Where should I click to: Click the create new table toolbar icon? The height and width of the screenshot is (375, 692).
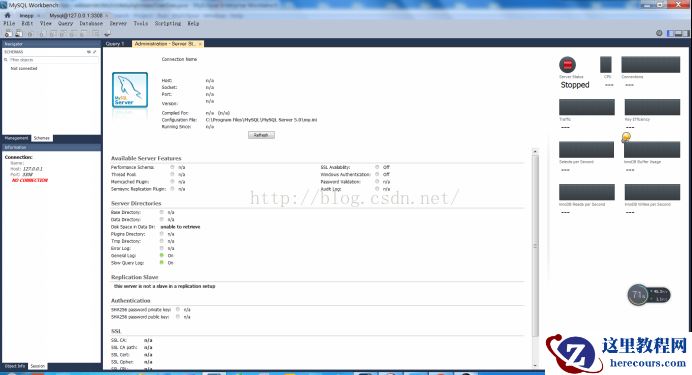[x=52, y=34]
